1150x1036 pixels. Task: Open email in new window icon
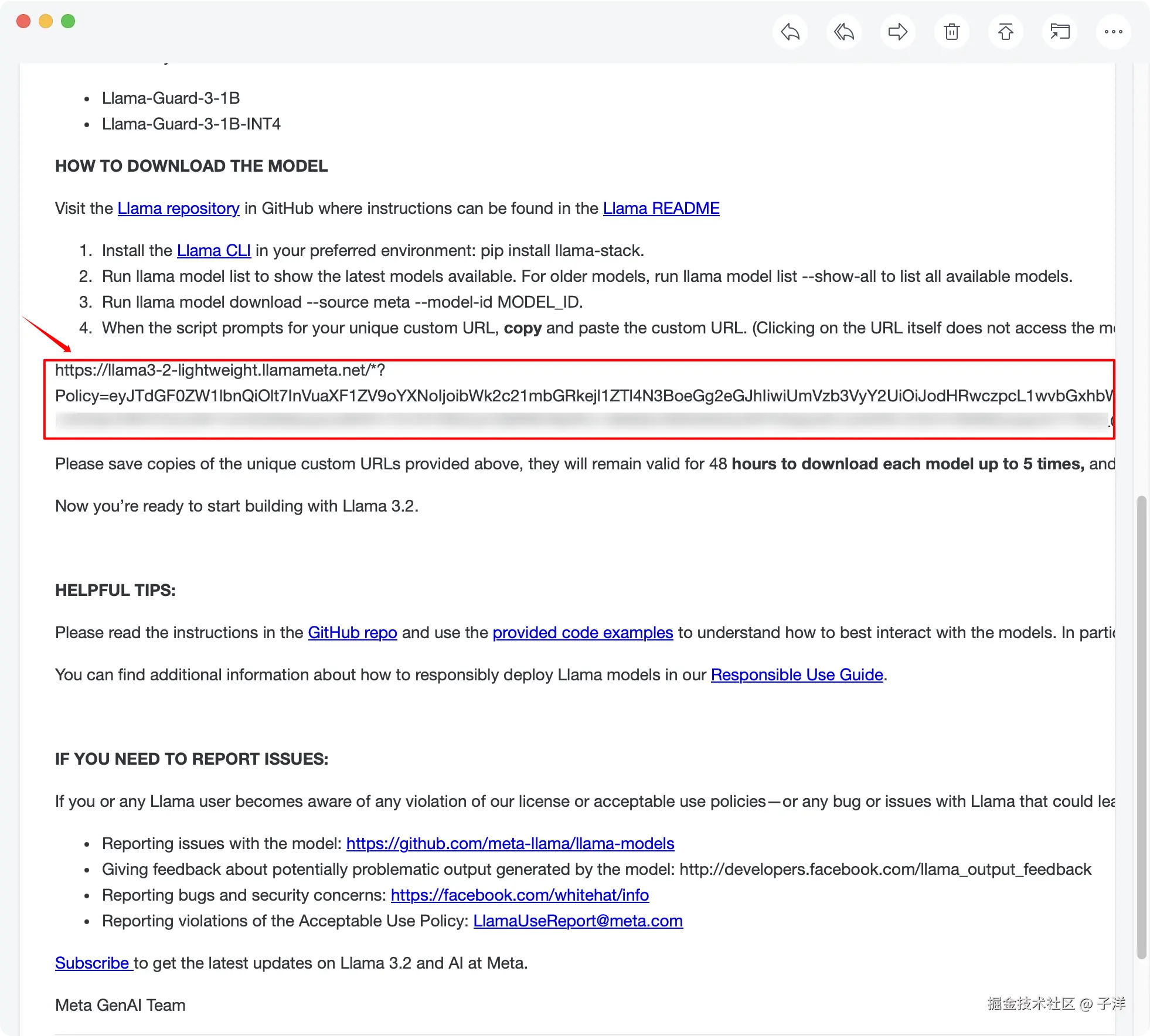click(x=1060, y=32)
